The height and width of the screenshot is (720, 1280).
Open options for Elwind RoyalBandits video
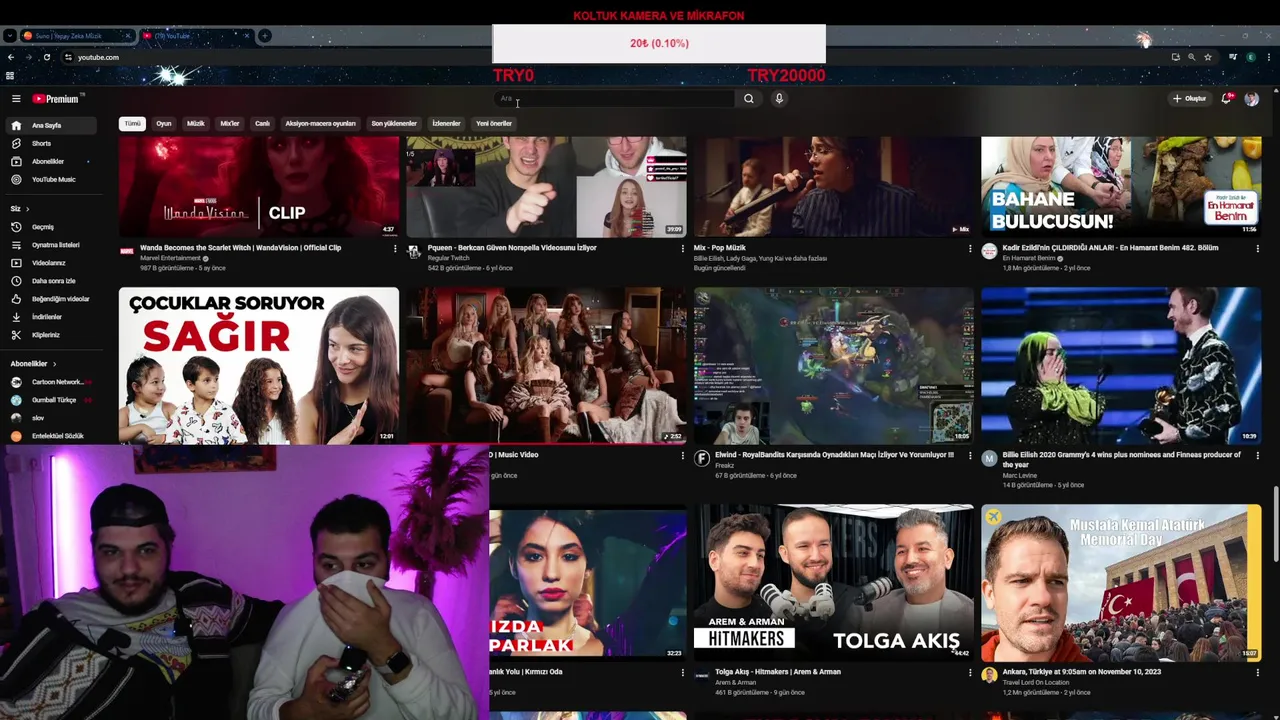[970, 455]
